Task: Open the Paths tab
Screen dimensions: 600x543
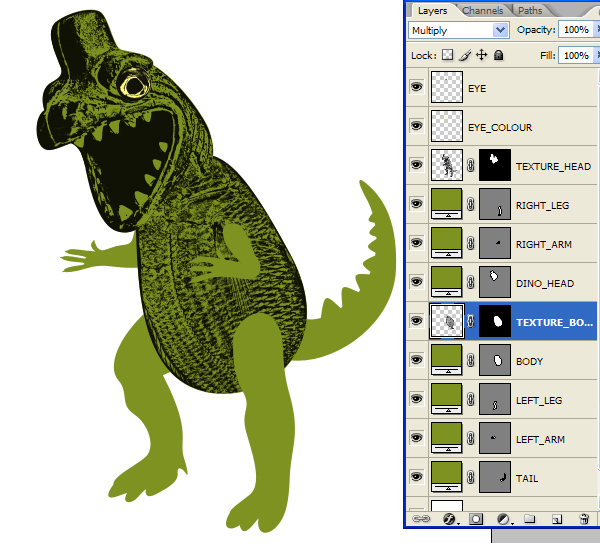Action: pos(530,11)
